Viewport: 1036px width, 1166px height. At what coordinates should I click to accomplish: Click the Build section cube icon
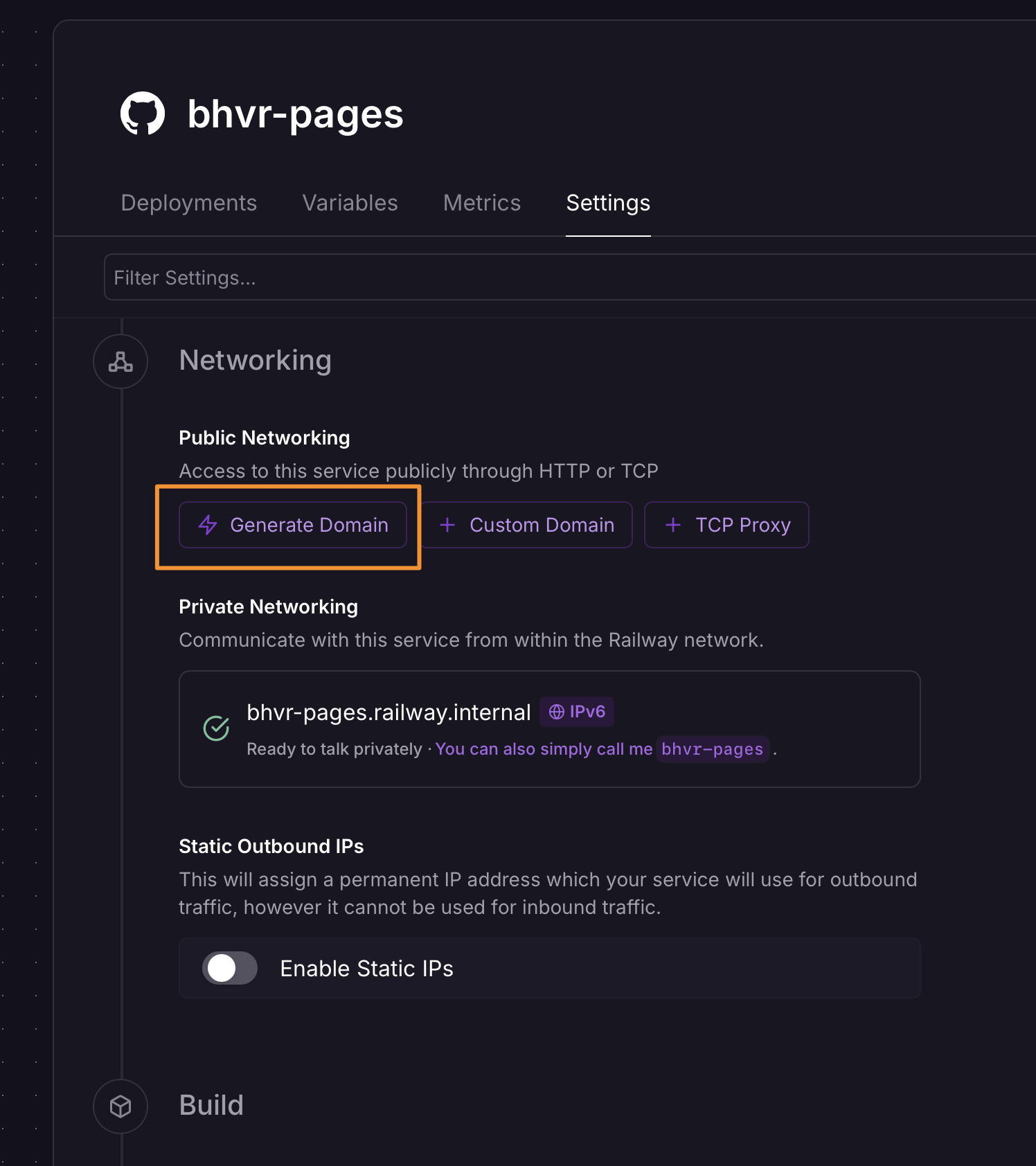point(120,1106)
